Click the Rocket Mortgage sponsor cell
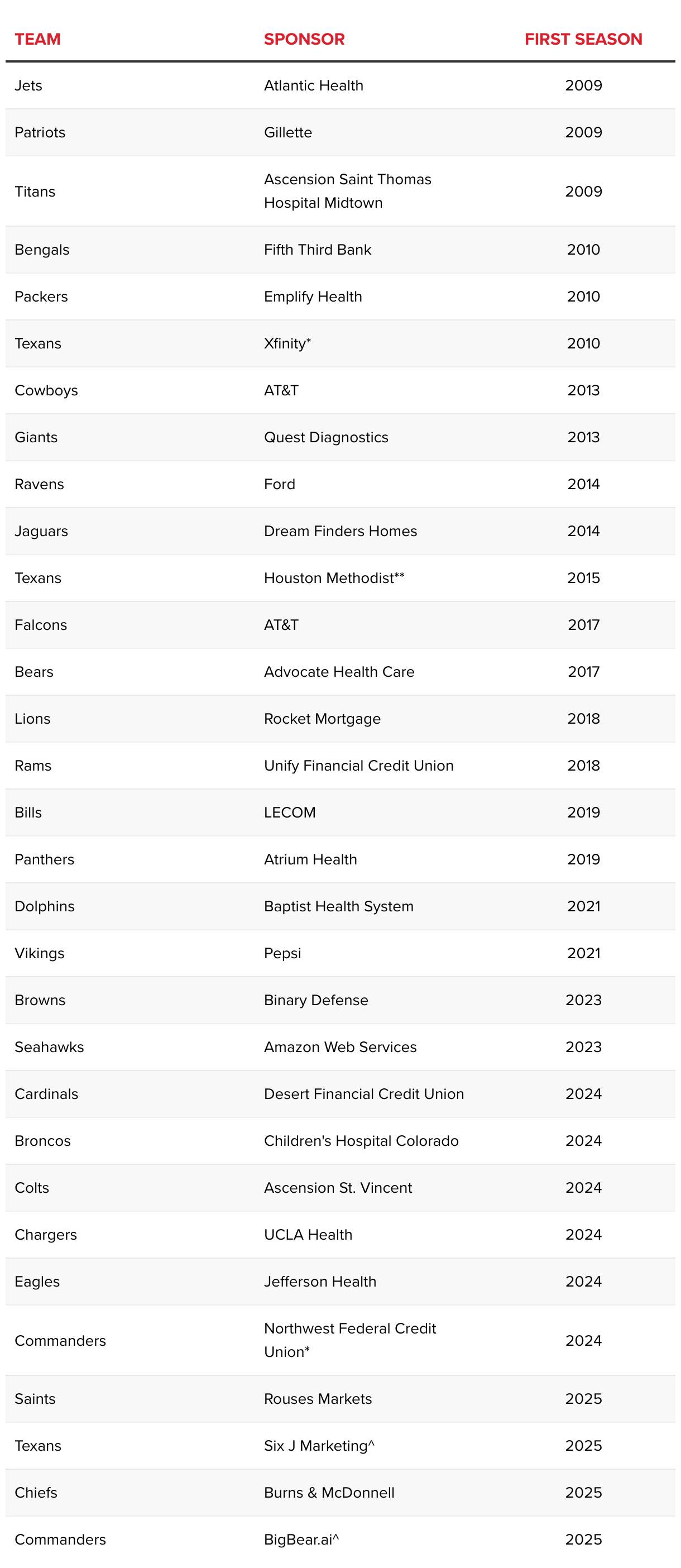The height and width of the screenshot is (1568, 681). (323, 719)
